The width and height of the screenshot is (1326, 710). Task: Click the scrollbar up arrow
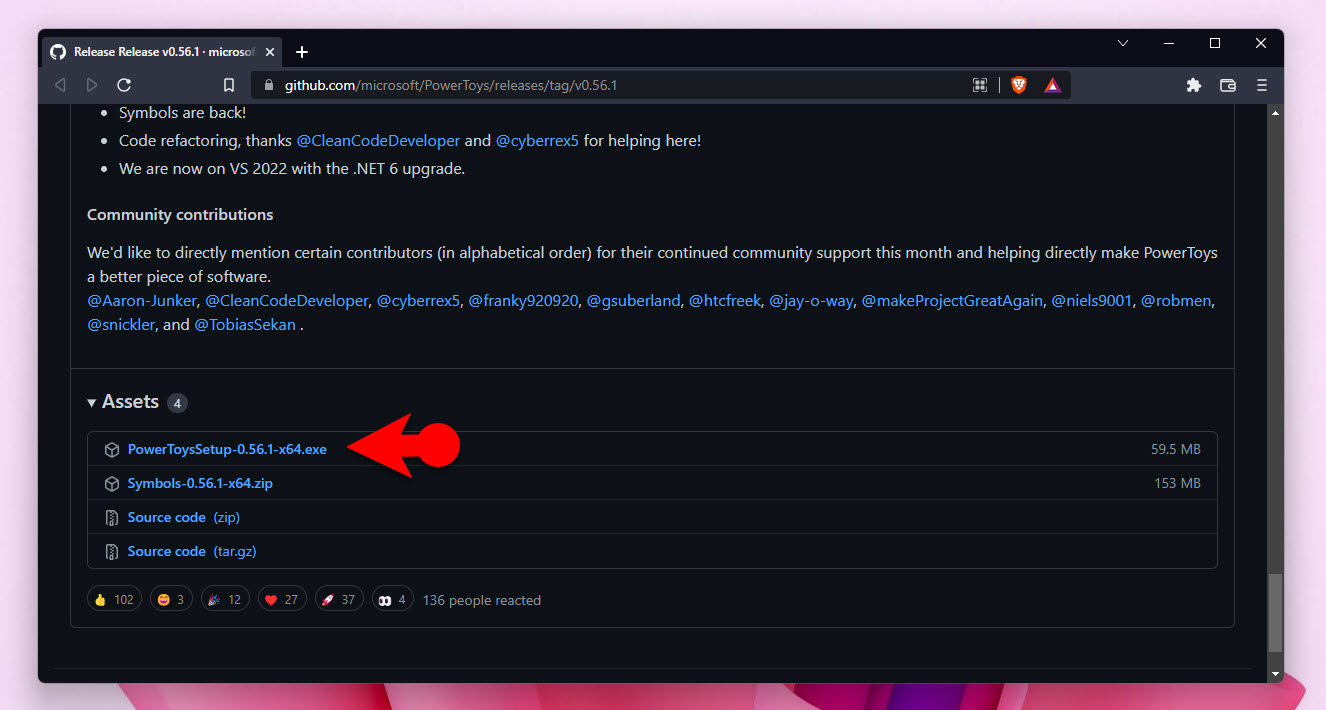pyautogui.click(x=1274, y=113)
